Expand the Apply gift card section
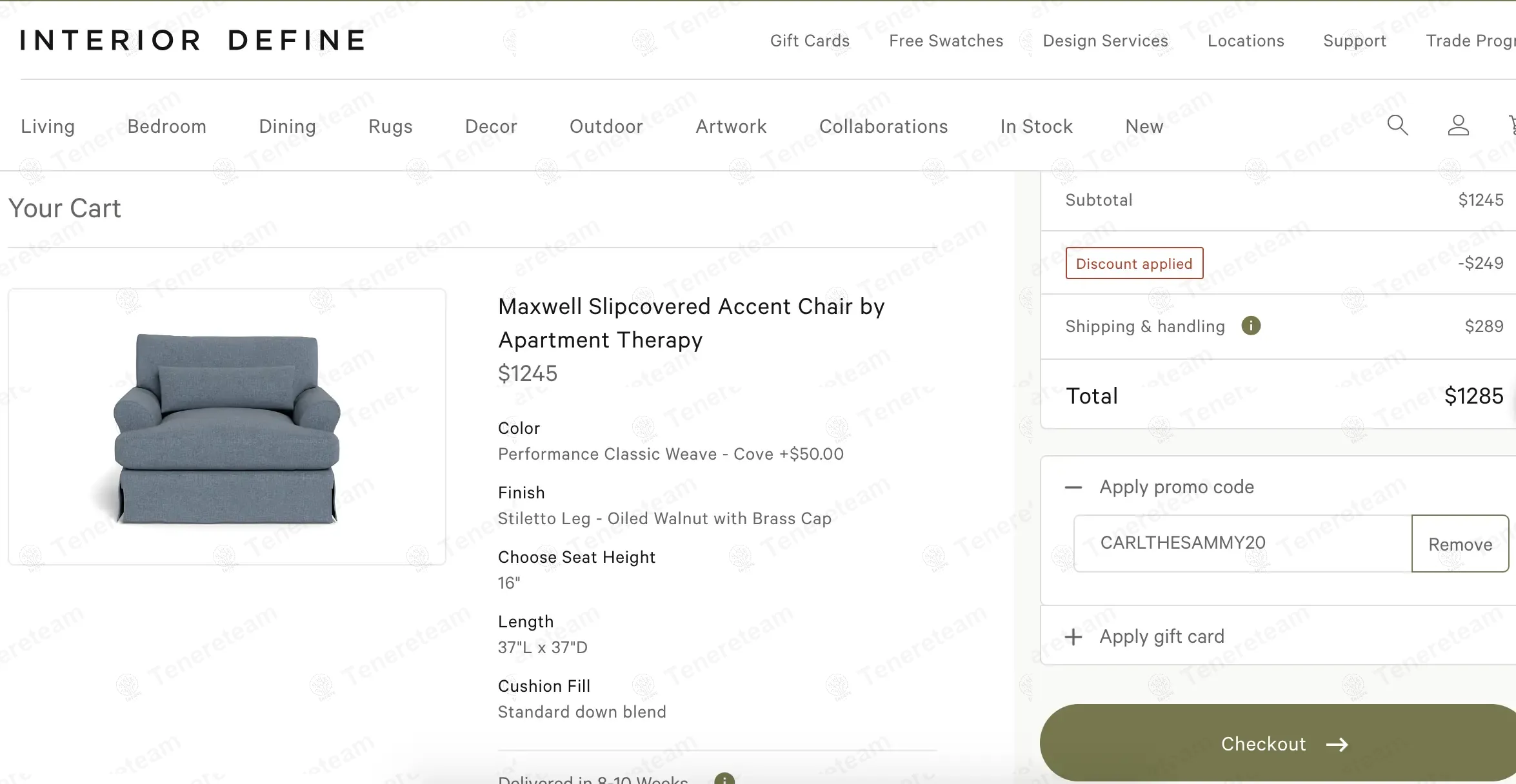The image size is (1516, 784). tap(1073, 637)
